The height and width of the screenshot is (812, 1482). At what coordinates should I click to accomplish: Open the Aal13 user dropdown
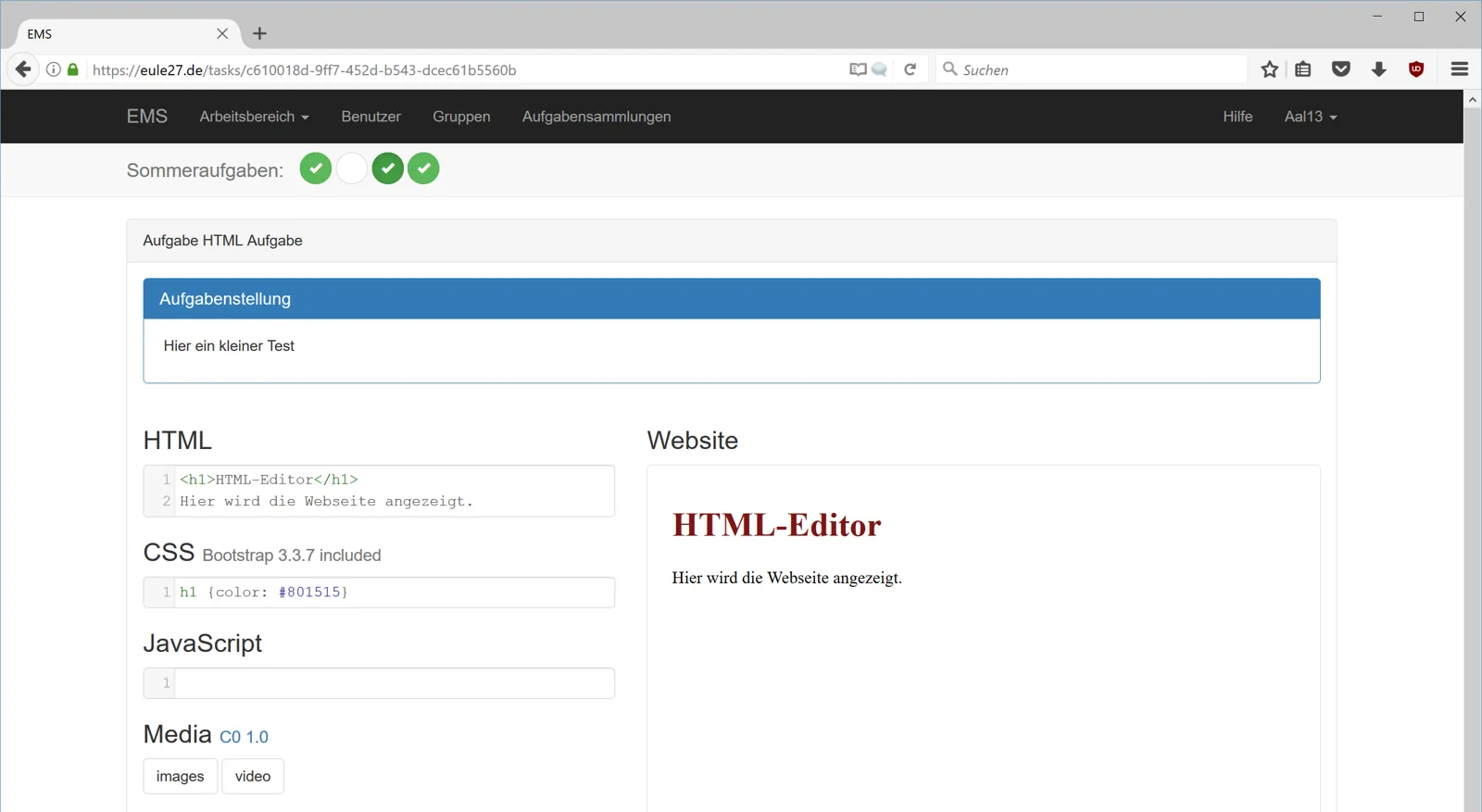coord(1311,117)
